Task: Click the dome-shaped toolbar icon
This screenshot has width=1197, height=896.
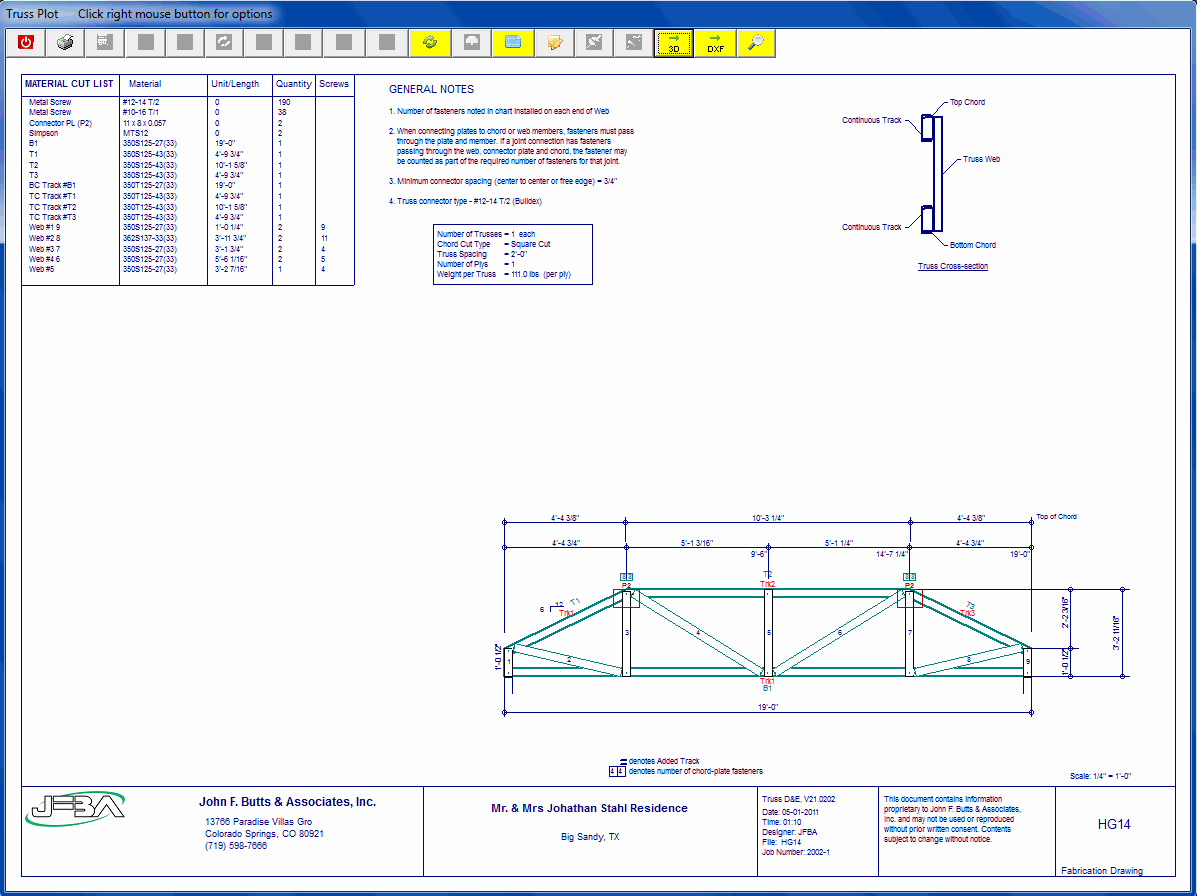Action: click(471, 43)
